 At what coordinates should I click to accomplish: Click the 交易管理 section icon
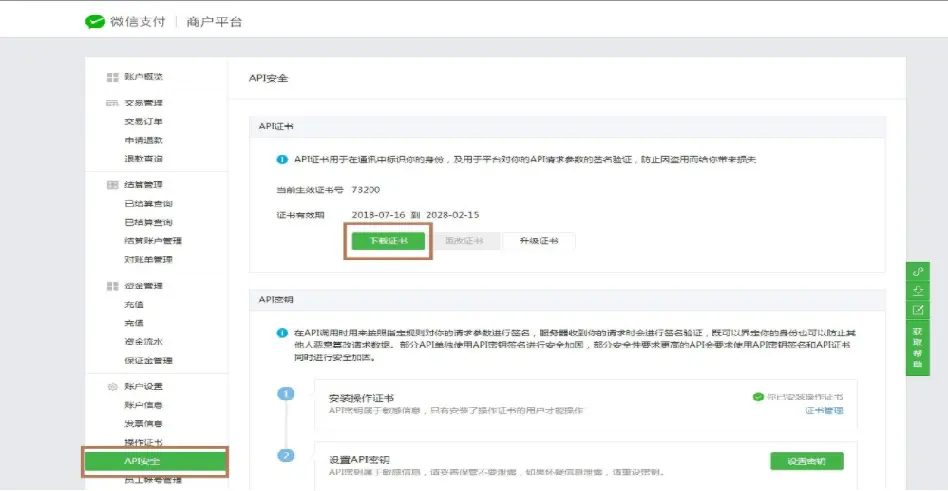tap(112, 103)
